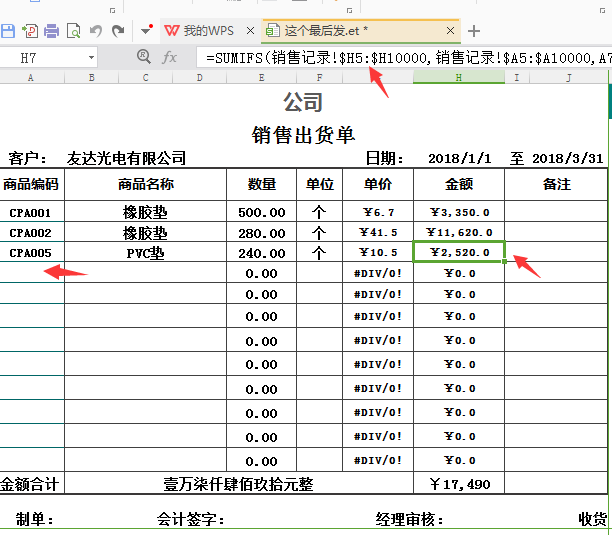Select column B header
The image size is (612, 535).
coord(91,78)
